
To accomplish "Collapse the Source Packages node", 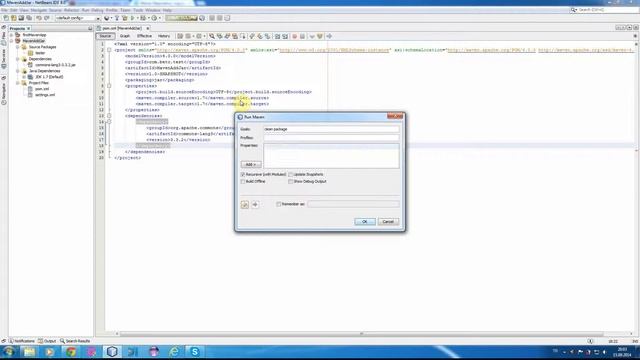I will (18, 47).
